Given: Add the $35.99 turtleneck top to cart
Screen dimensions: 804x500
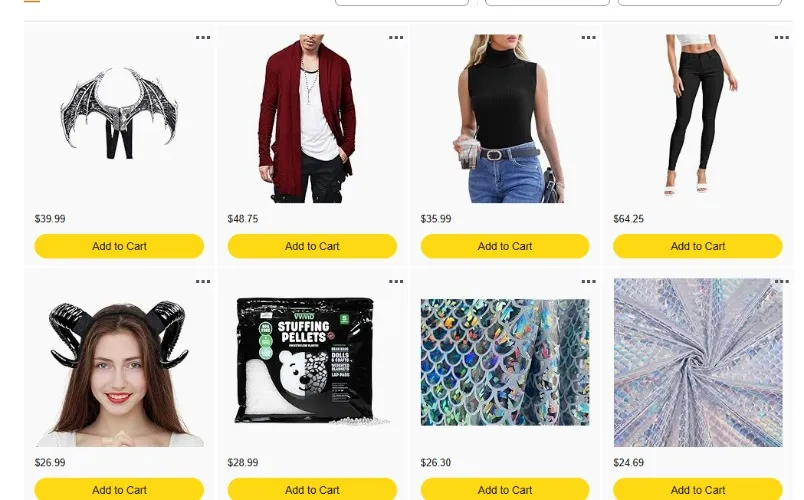Looking at the screenshot, I should coord(505,246).
